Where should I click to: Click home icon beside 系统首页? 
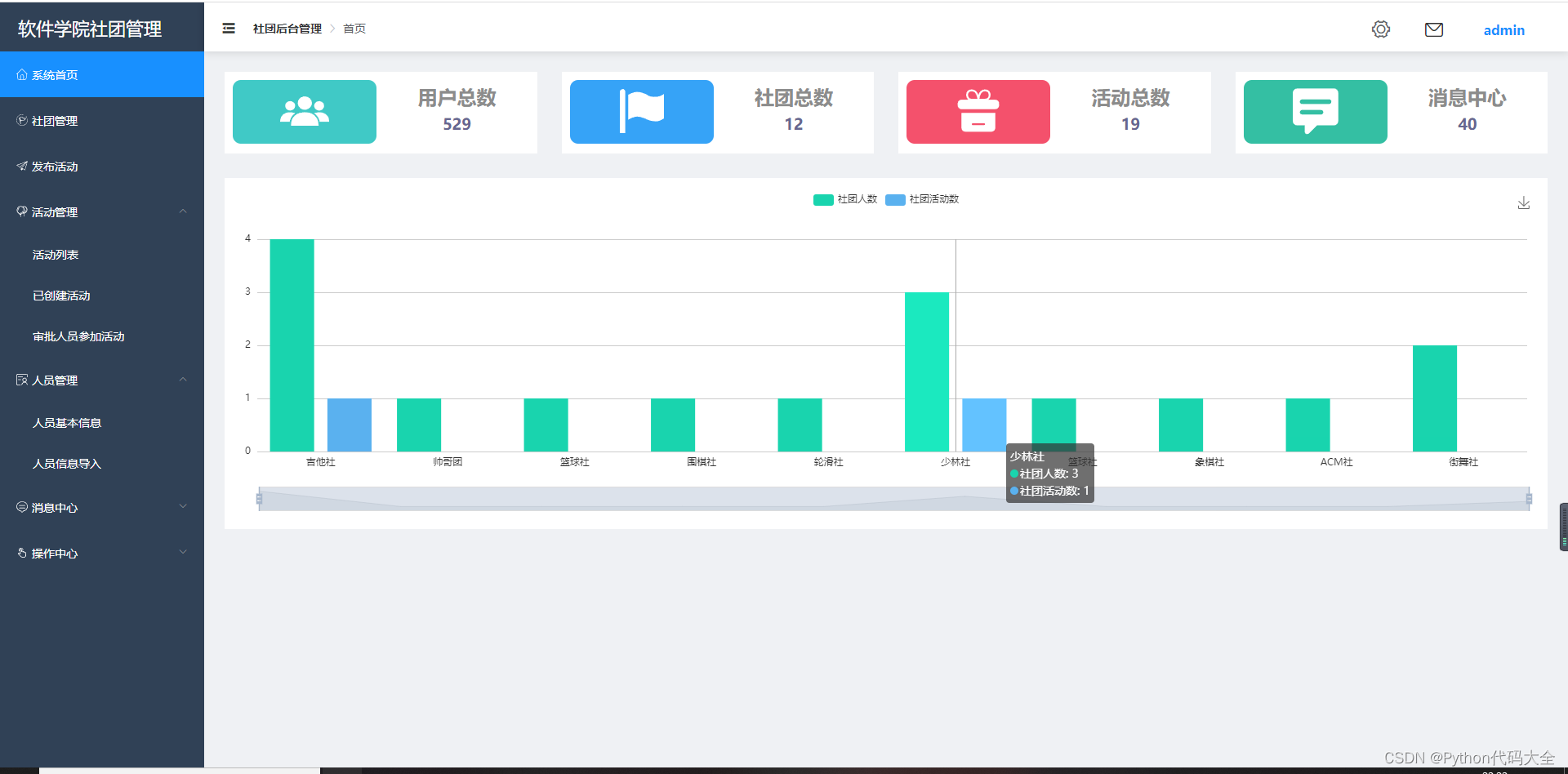click(x=22, y=74)
